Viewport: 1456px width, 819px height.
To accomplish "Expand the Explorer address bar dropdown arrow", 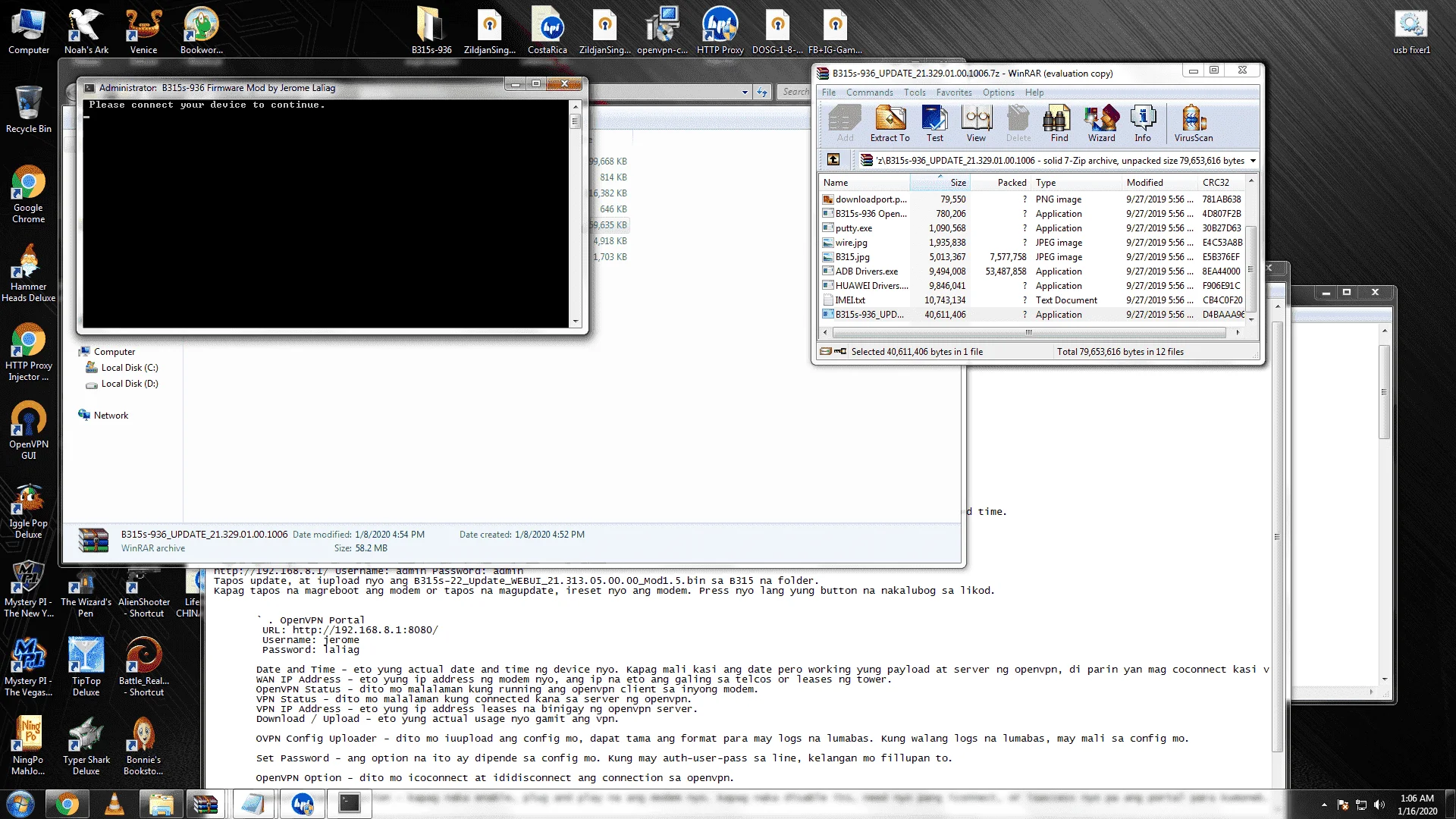I will 745,93.
